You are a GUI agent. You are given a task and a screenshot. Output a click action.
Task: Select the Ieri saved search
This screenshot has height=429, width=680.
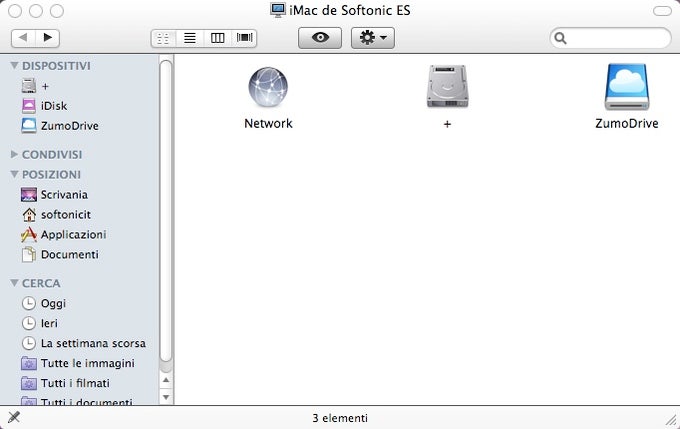click(39, 323)
